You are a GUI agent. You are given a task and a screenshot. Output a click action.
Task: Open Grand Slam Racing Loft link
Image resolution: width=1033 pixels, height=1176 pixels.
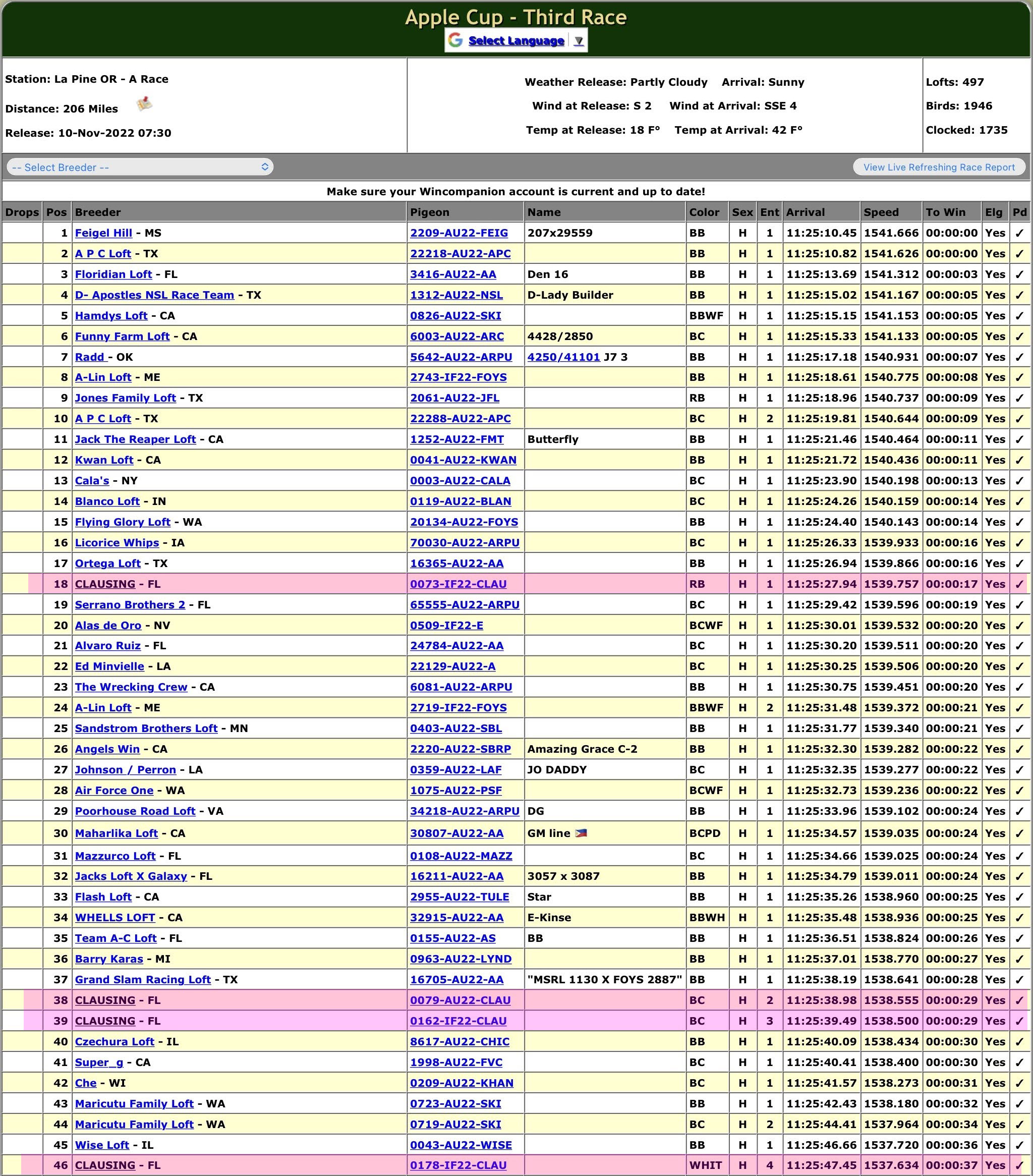pos(143,979)
